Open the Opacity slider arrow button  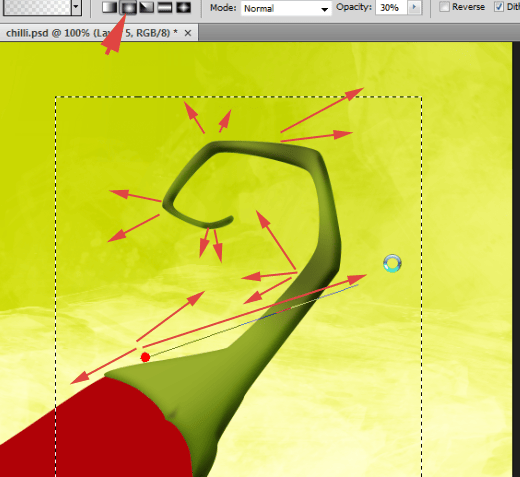414,7
